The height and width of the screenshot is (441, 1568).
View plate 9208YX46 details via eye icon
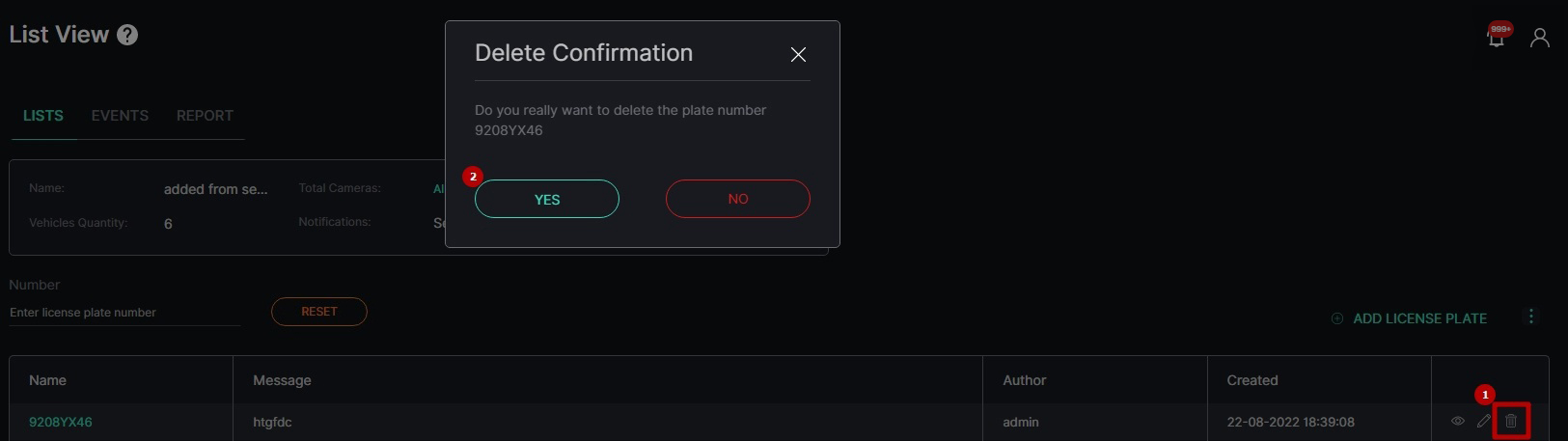click(1458, 421)
